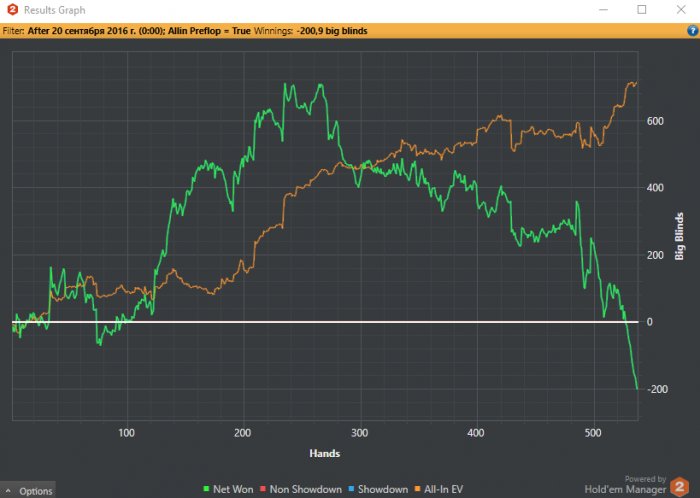Minimize the Results Graph window
Viewport: 700px width, 498px height.
pos(602,10)
